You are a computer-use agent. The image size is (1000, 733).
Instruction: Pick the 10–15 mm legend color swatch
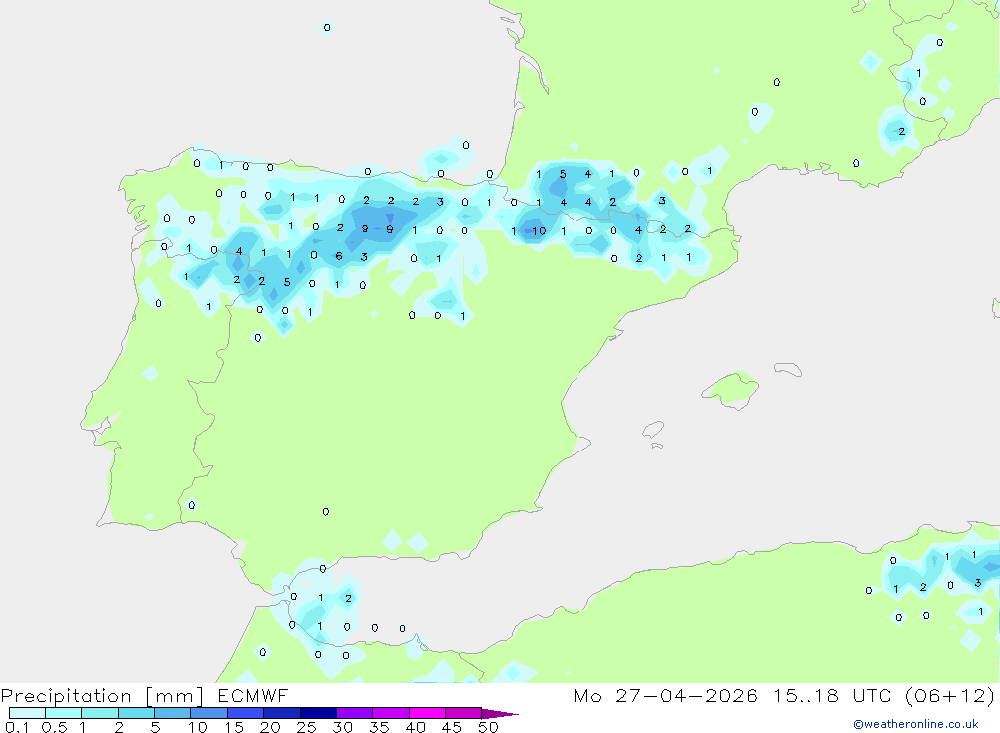[x=209, y=713]
